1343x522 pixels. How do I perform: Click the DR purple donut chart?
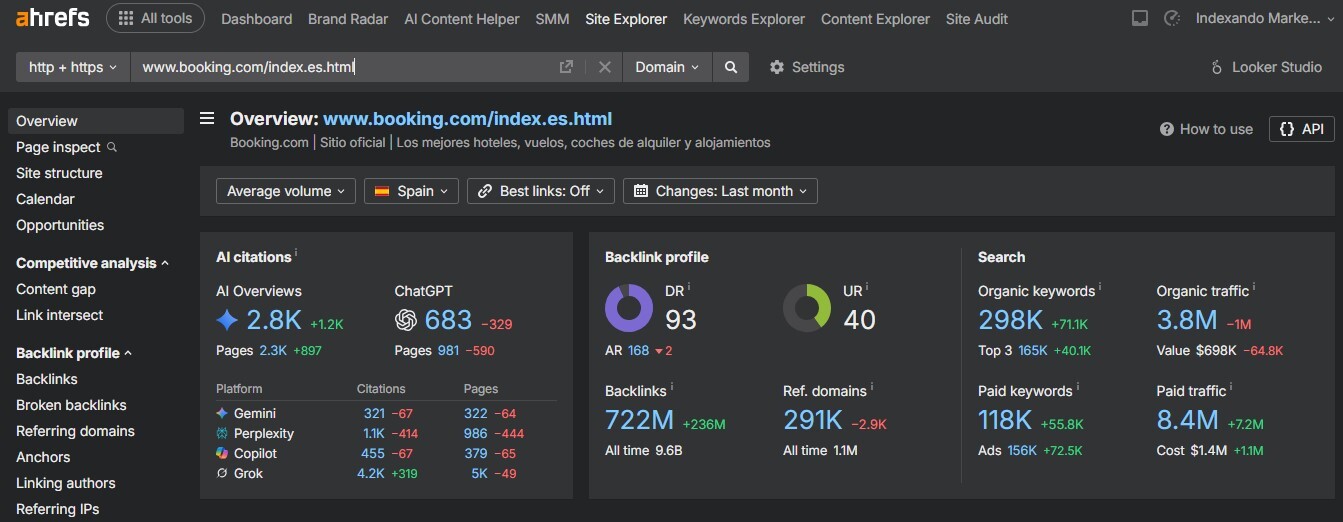(x=629, y=307)
